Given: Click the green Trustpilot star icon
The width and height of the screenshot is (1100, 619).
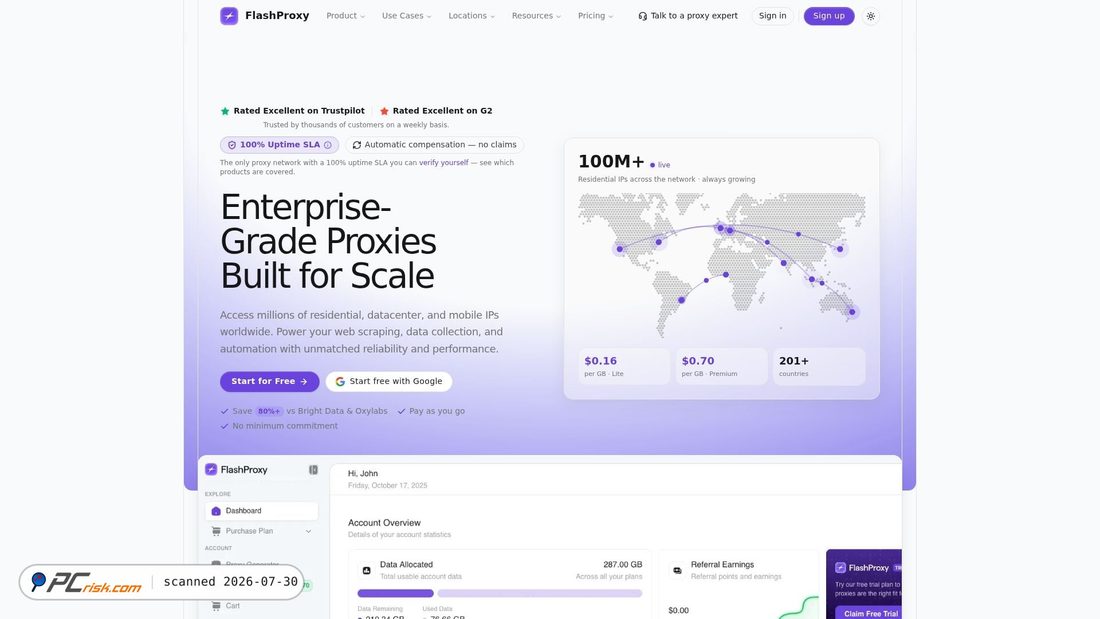Looking at the screenshot, I should point(224,111).
